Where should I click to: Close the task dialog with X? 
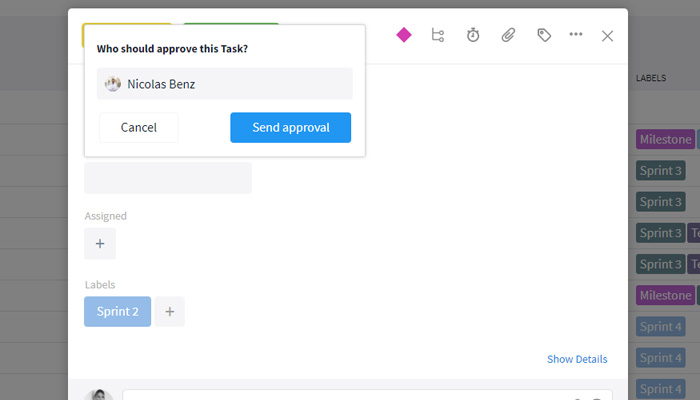[607, 36]
